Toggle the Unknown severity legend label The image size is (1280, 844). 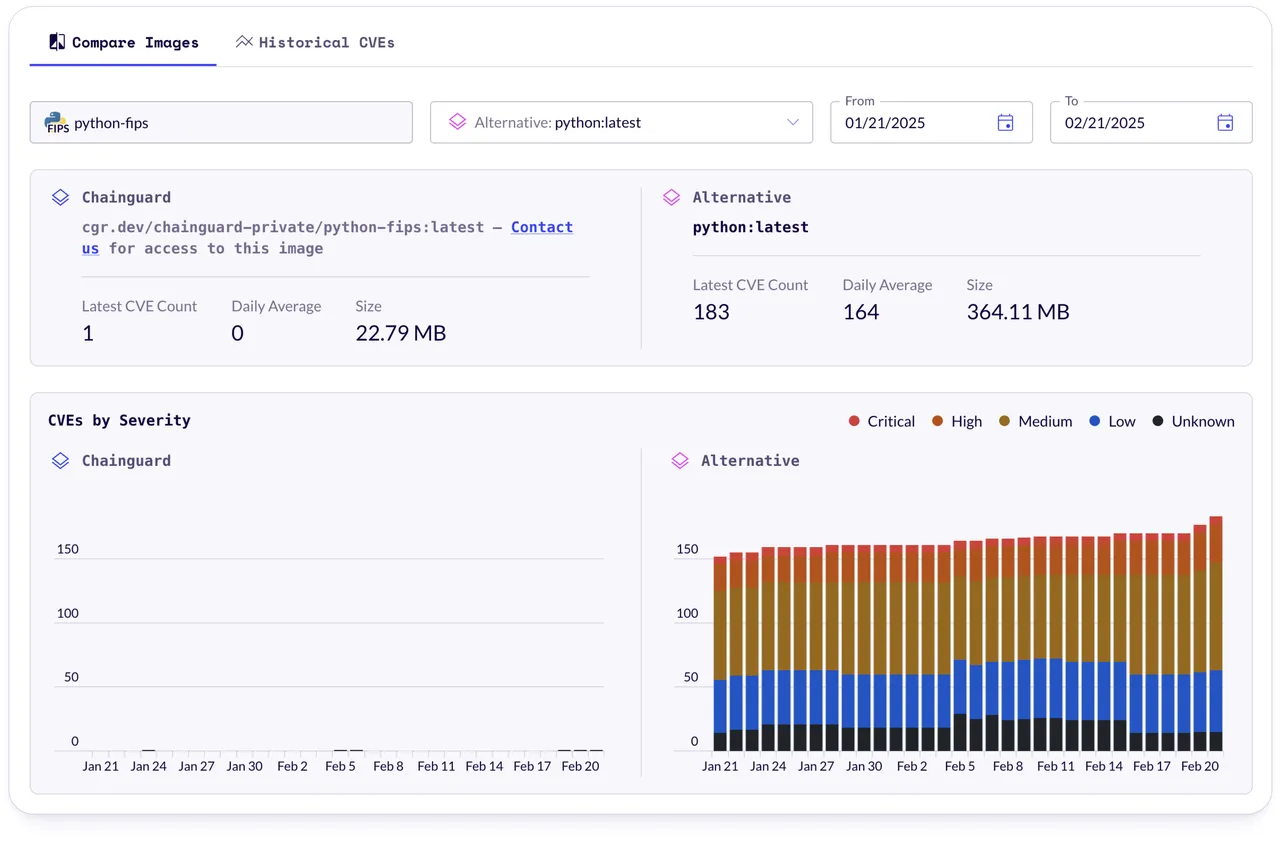(x=1203, y=421)
